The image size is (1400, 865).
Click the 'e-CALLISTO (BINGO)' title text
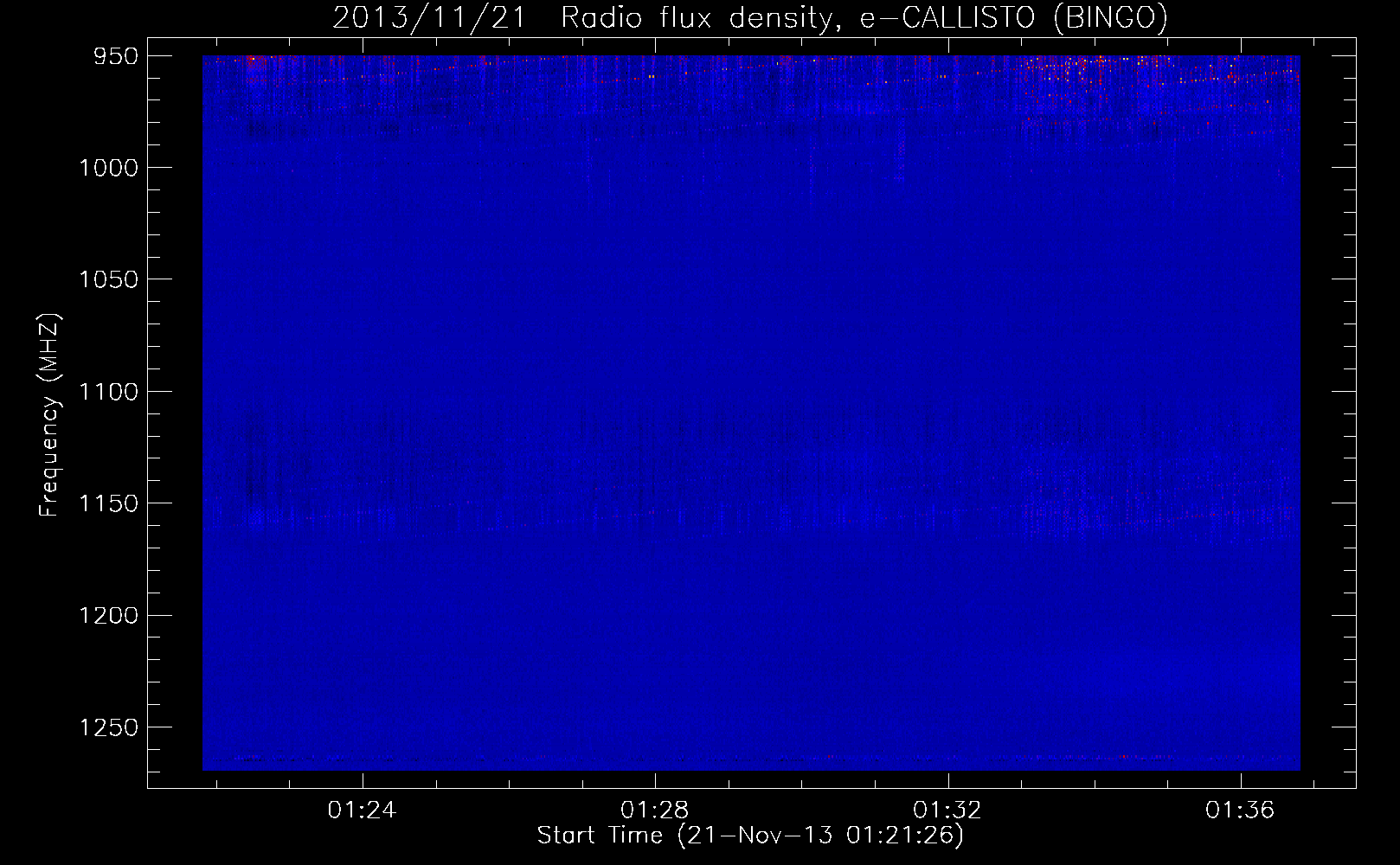pyautogui.click(x=1013, y=17)
